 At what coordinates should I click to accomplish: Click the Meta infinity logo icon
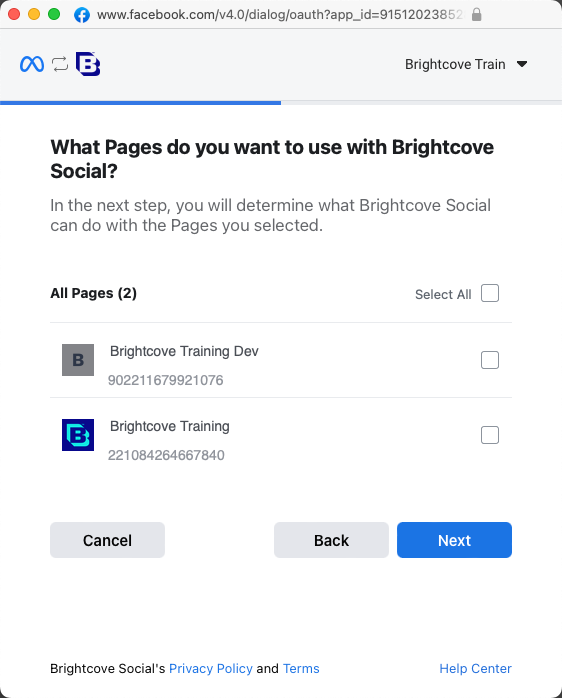coord(32,64)
